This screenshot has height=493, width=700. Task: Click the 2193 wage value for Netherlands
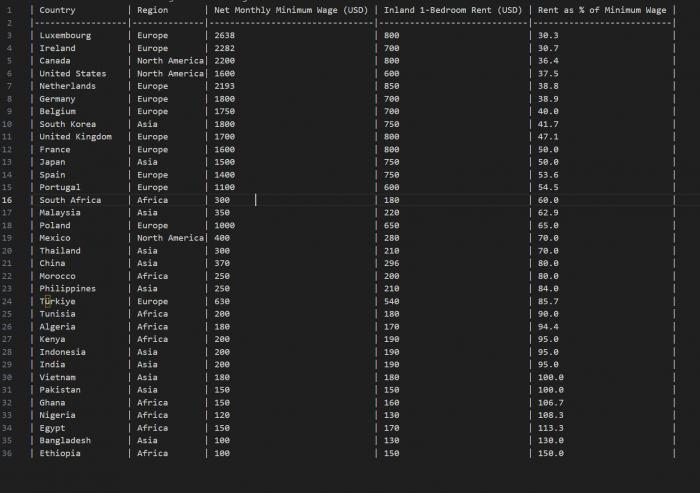tap(225, 86)
